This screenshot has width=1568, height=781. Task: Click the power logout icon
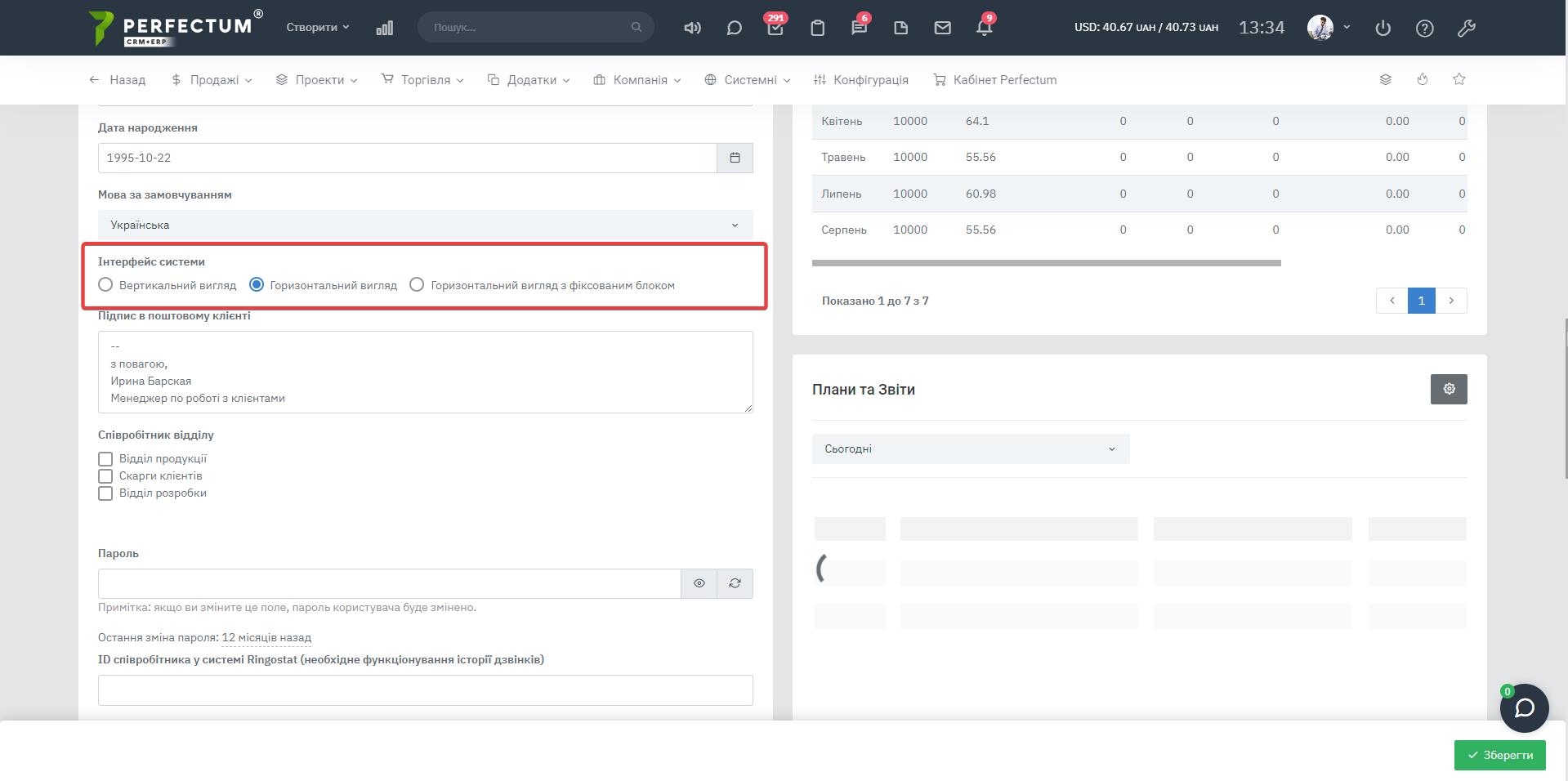tap(1383, 28)
